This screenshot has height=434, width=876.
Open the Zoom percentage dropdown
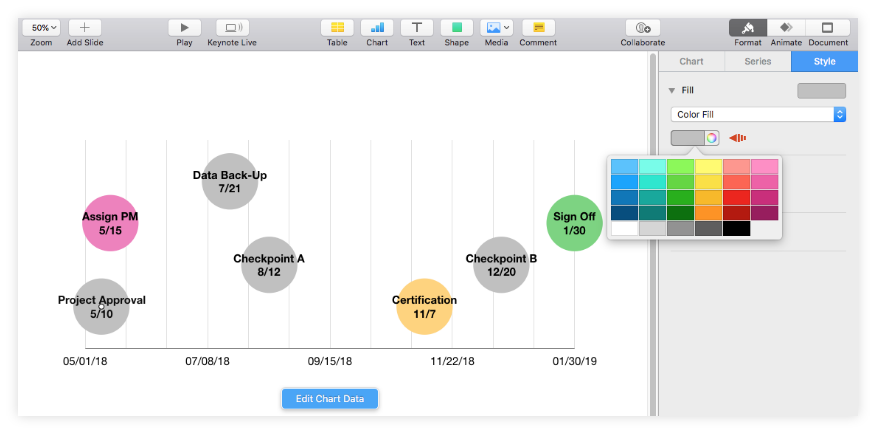[42, 27]
